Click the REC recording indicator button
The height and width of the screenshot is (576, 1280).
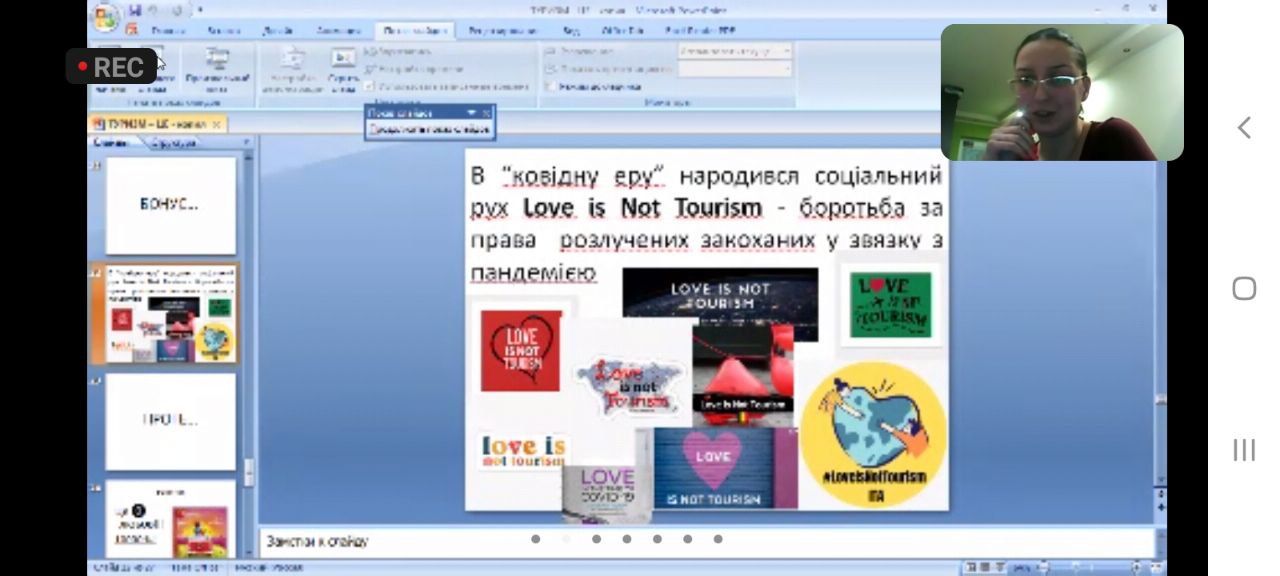(111, 67)
